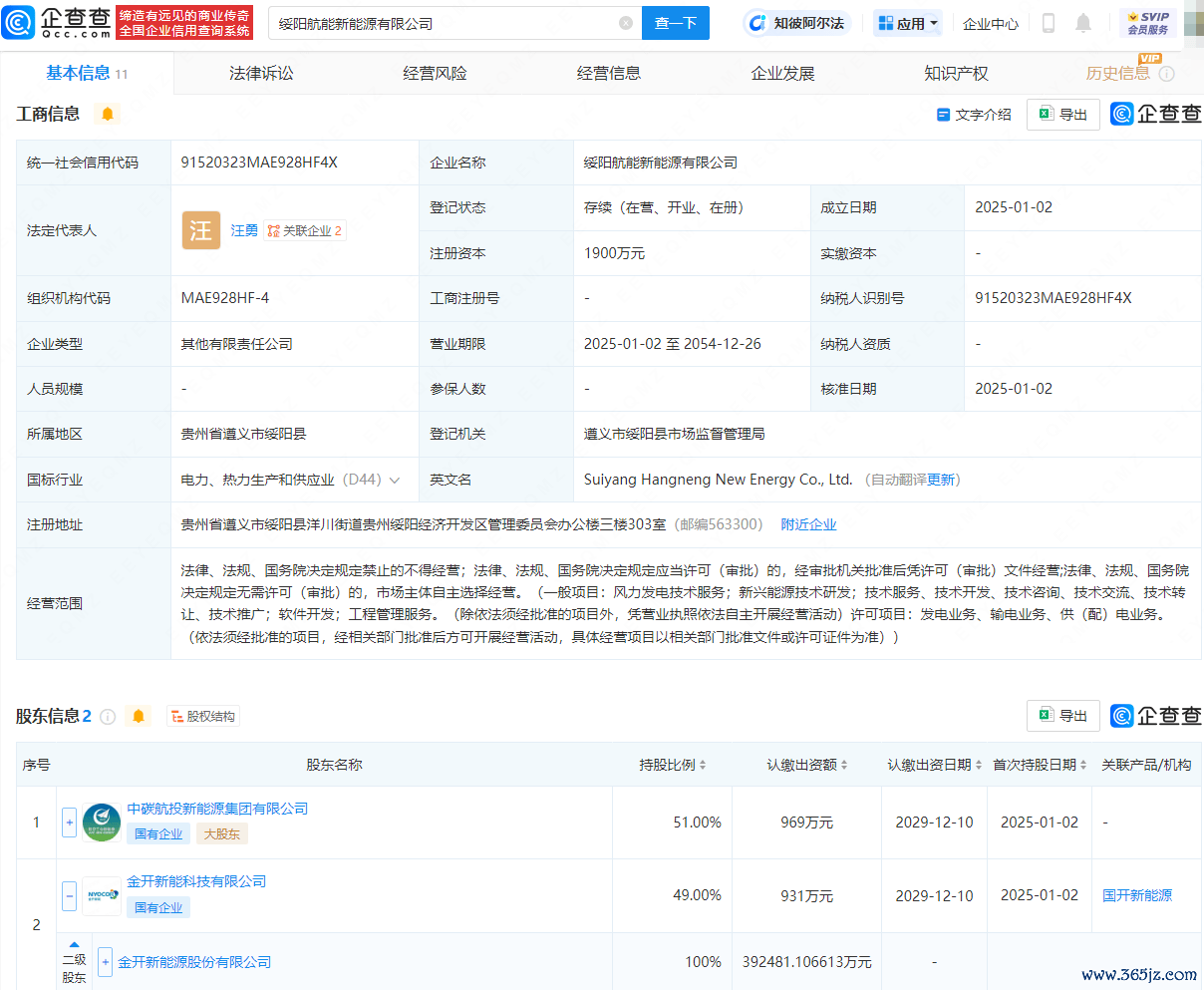
Task: Click the mobile phone icon in header
Action: tap(1049, 23)
